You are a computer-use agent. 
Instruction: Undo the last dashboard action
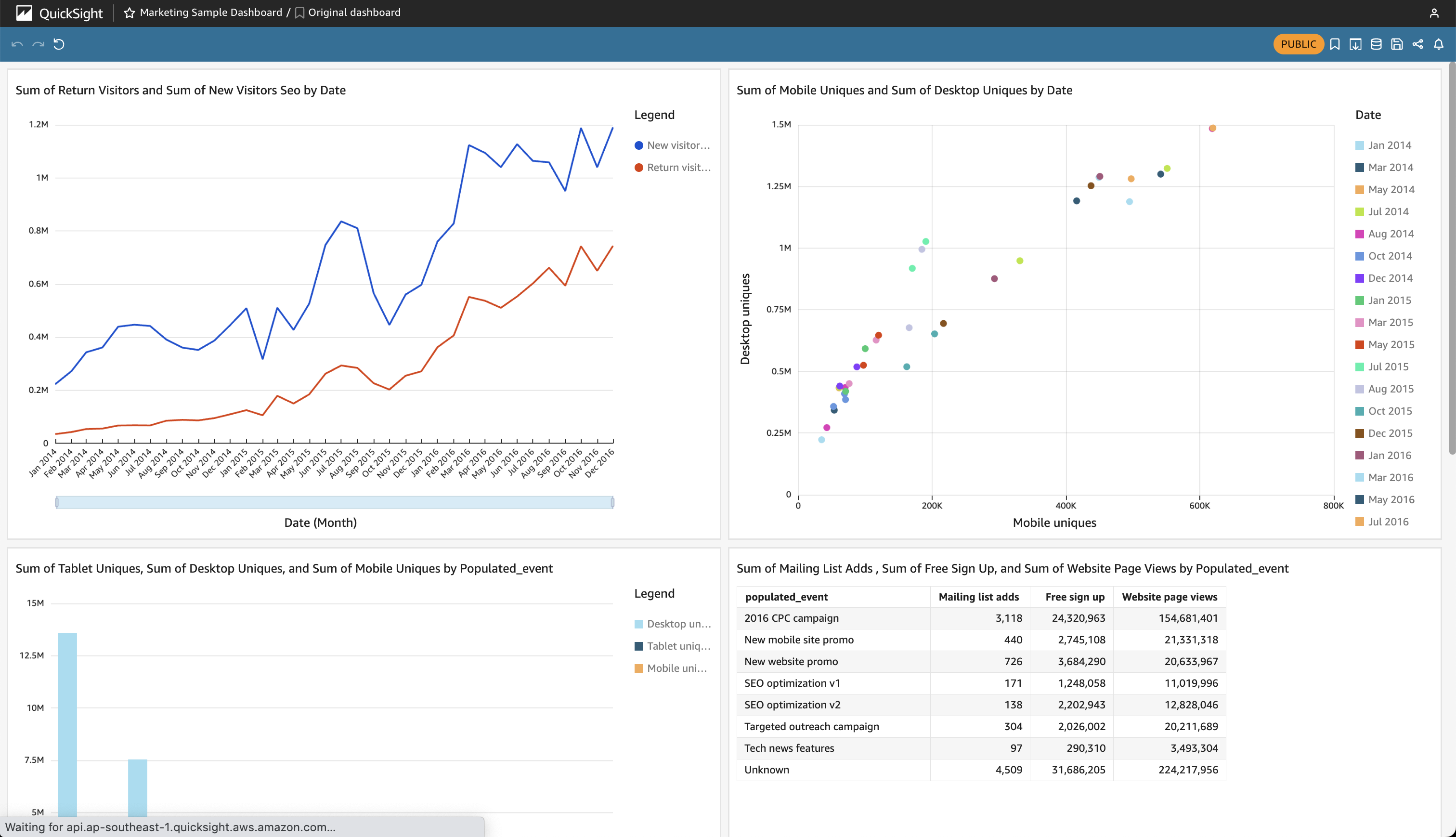[17, 44]
